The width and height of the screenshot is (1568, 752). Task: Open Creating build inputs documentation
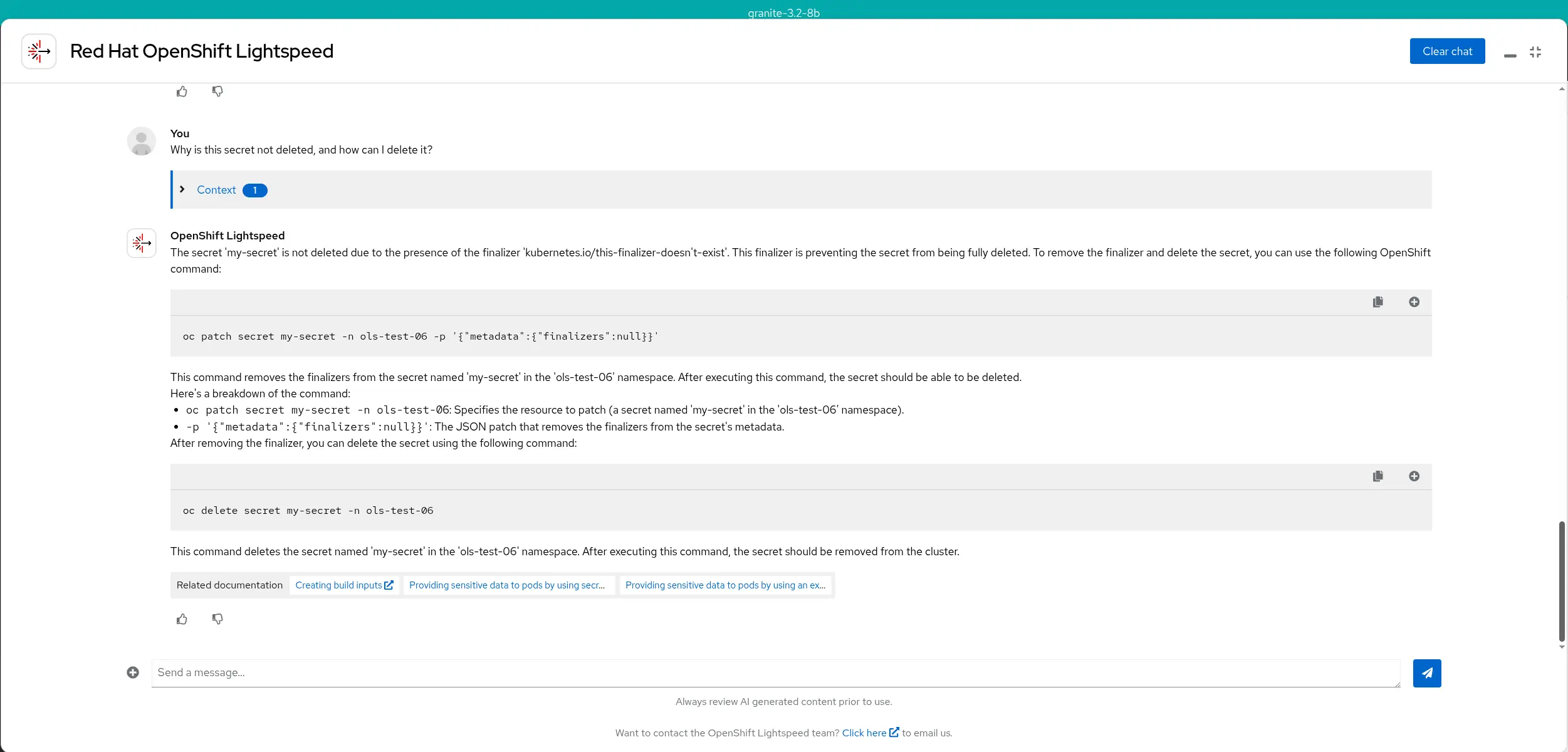(344, 585)
